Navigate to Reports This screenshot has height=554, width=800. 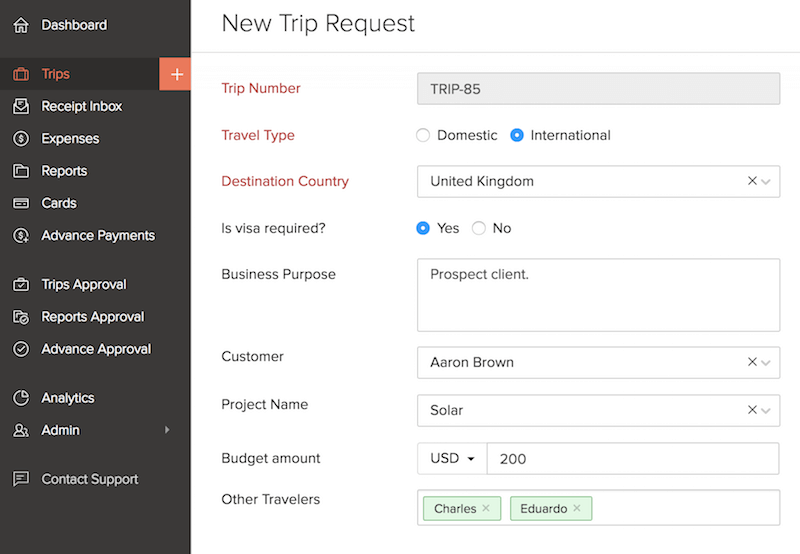click(64, 171)
